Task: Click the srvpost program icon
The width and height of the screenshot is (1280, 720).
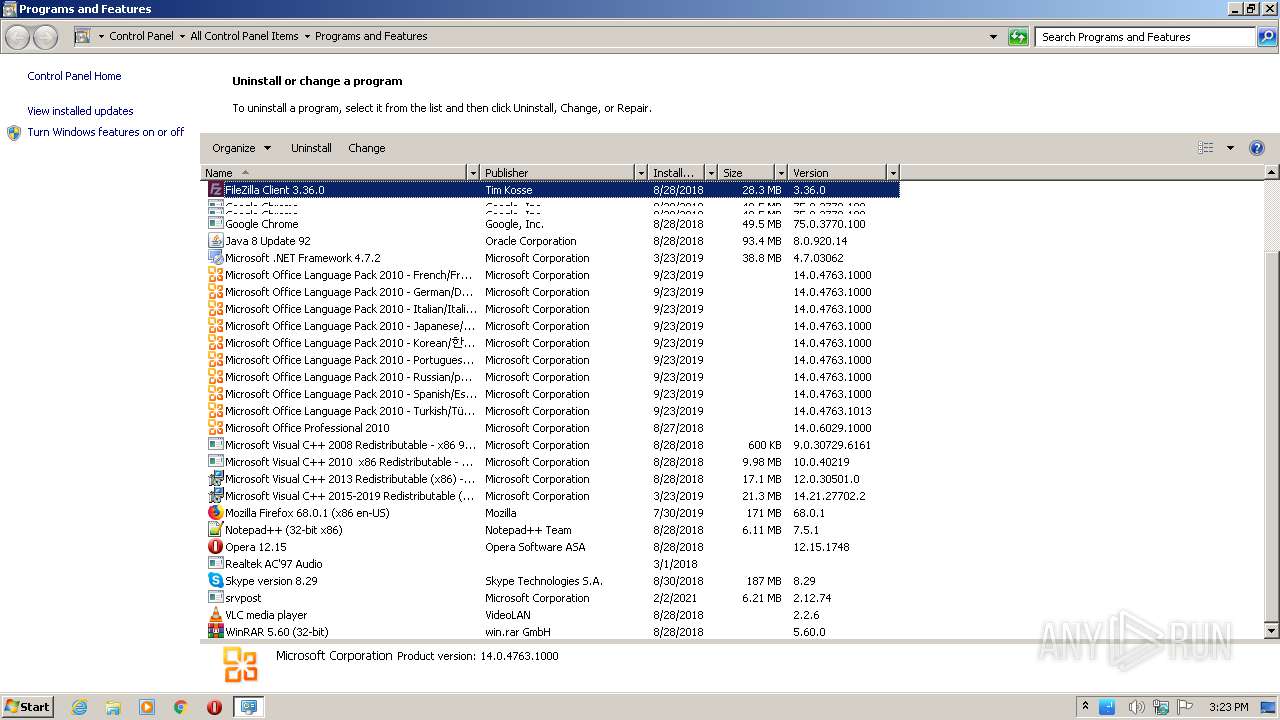Action: coord(215,598)
